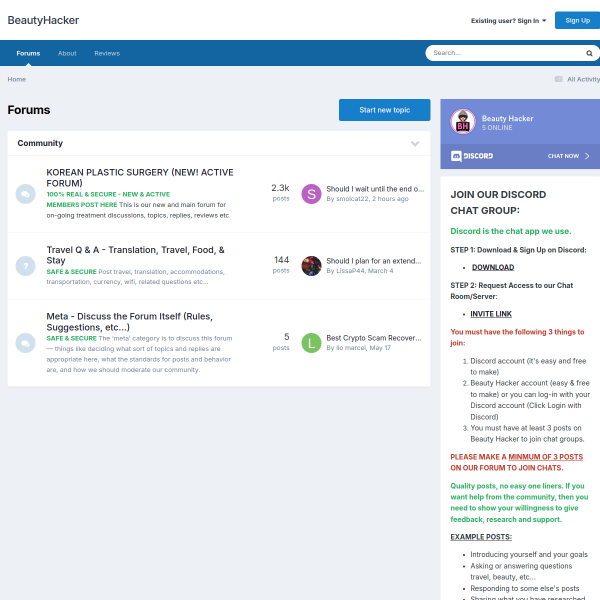Click the '5 posts' count
This screenshot has height=600, width=600.
[281, 341]
